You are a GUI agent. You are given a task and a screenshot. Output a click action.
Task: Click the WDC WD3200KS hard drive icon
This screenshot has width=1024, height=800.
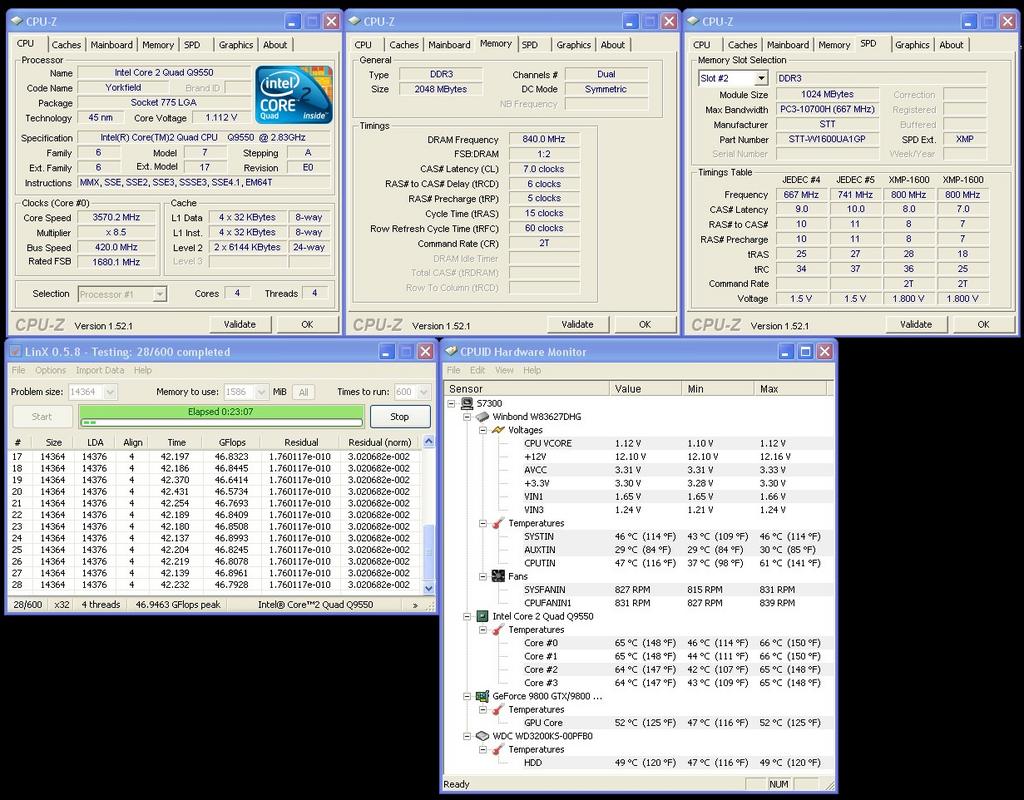coord(483,736)
